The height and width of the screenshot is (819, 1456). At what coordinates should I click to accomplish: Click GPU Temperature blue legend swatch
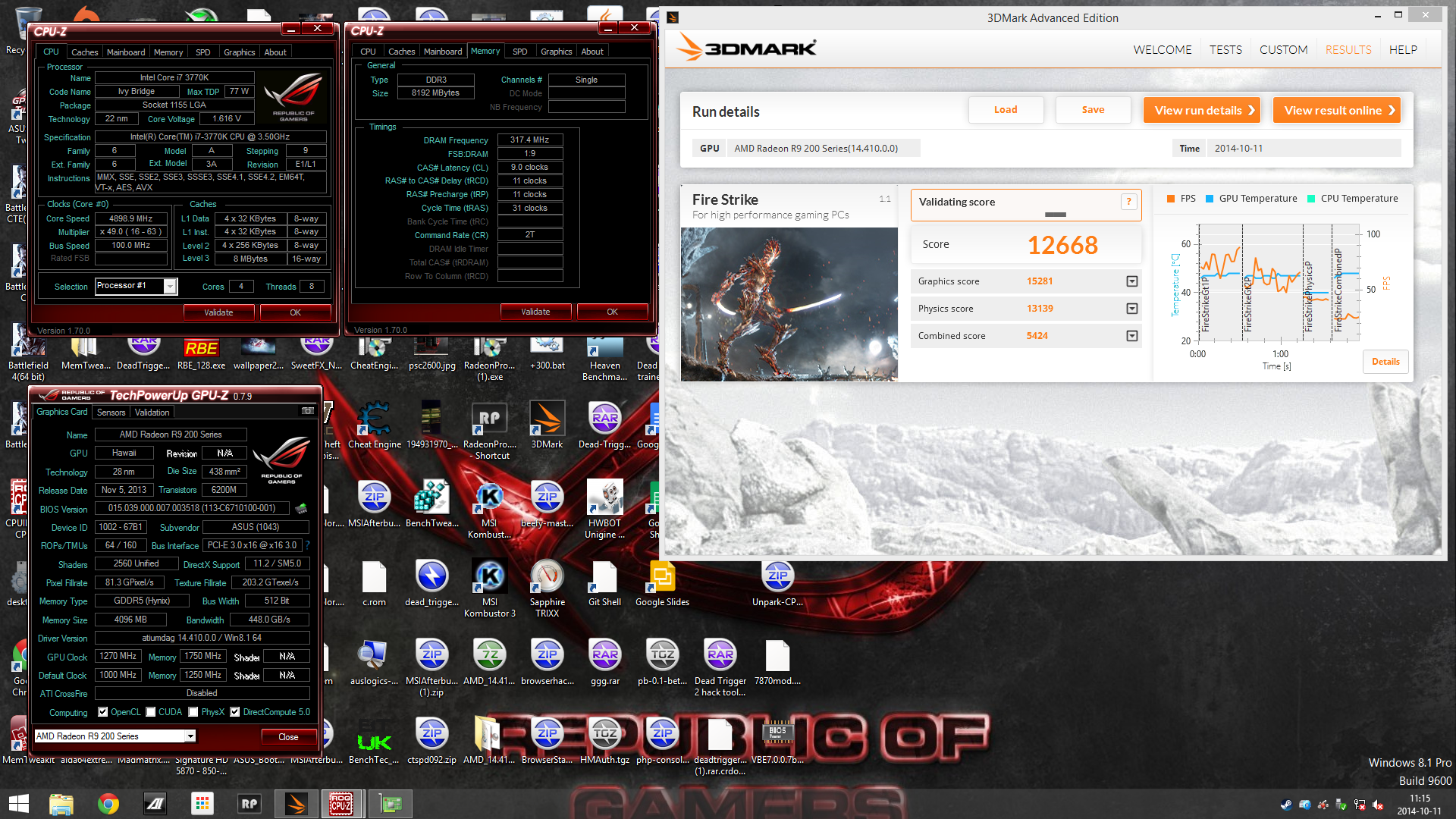(x=1210, y=199)
